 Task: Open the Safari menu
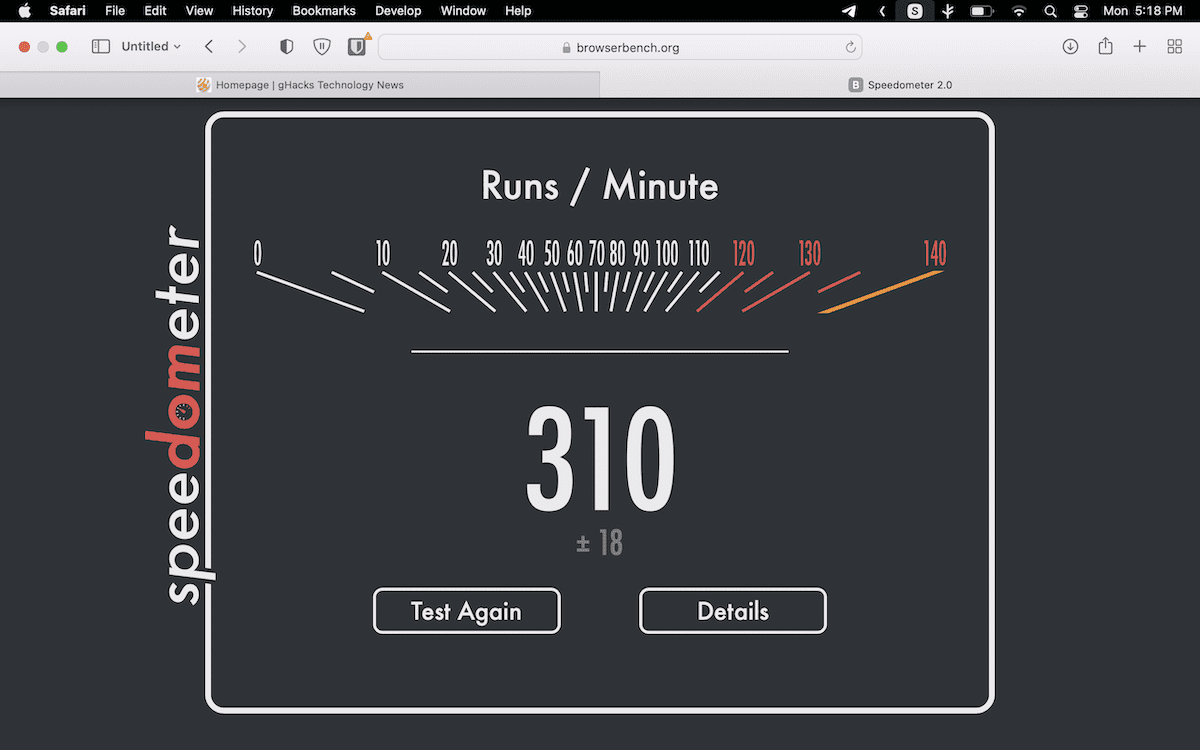pos(68,11)
